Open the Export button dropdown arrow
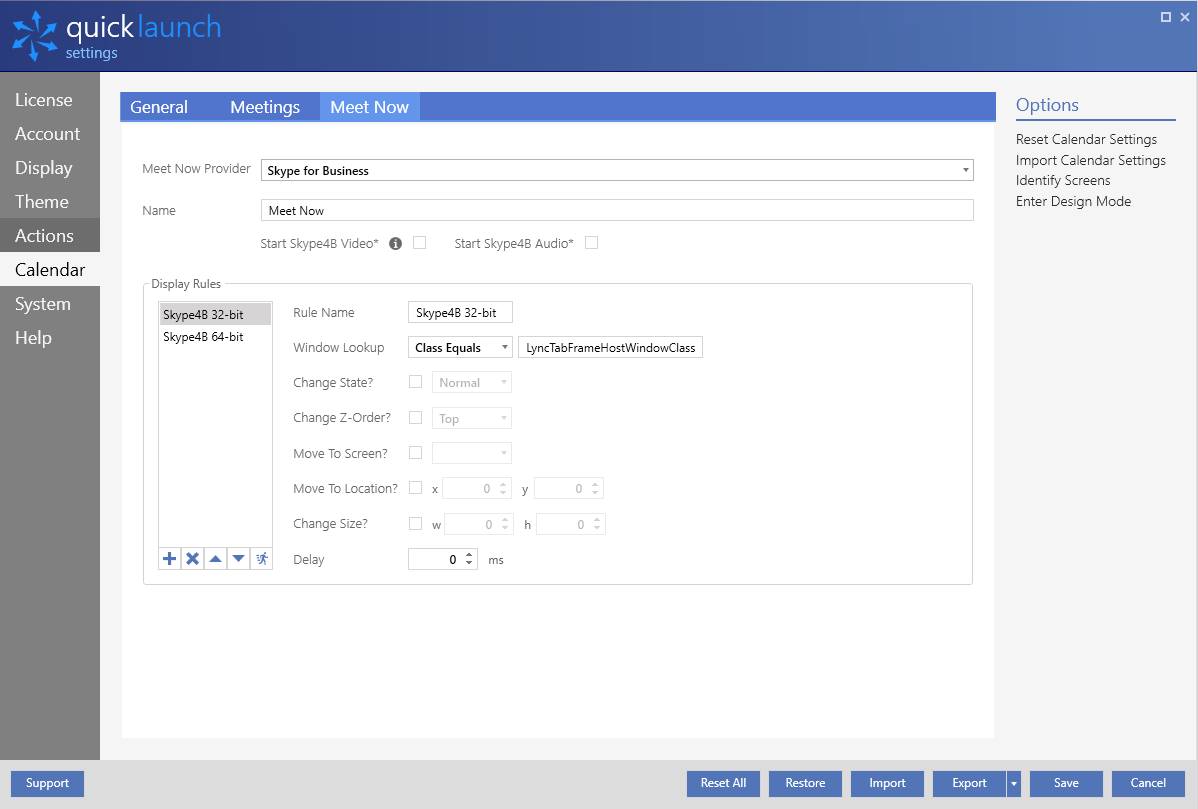This screenshot has height=809, width=1198. (x=1014, y=784)
